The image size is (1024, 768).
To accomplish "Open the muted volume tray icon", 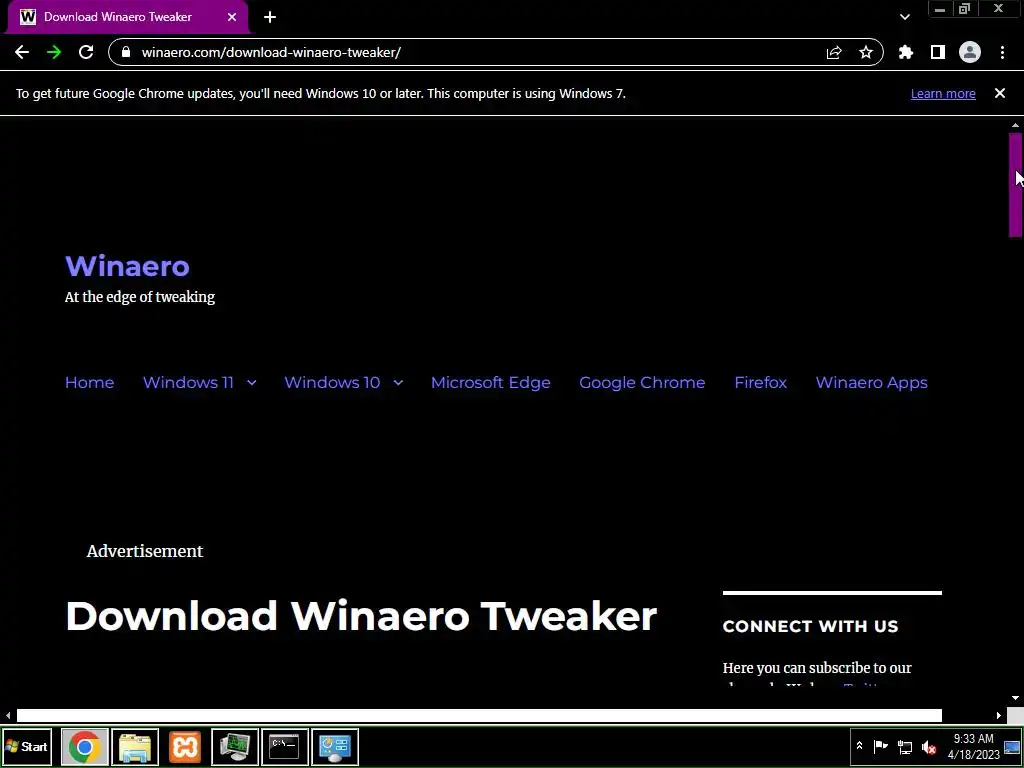I will click(929, 746).
